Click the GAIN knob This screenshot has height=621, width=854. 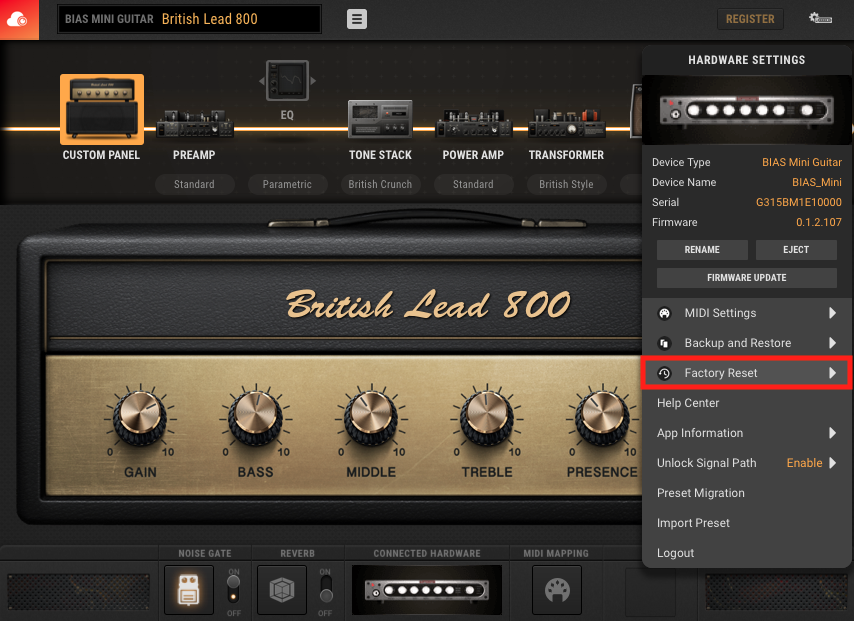[140, 418]
